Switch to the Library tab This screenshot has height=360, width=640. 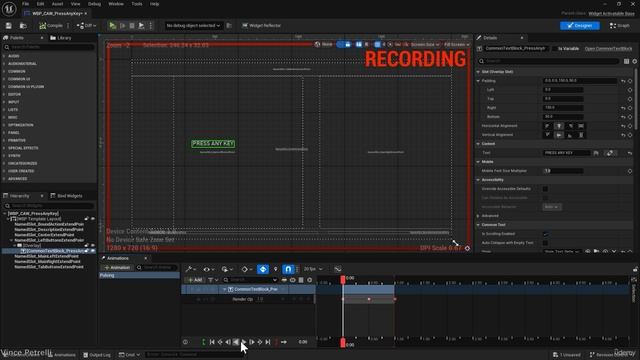[61, 38]
